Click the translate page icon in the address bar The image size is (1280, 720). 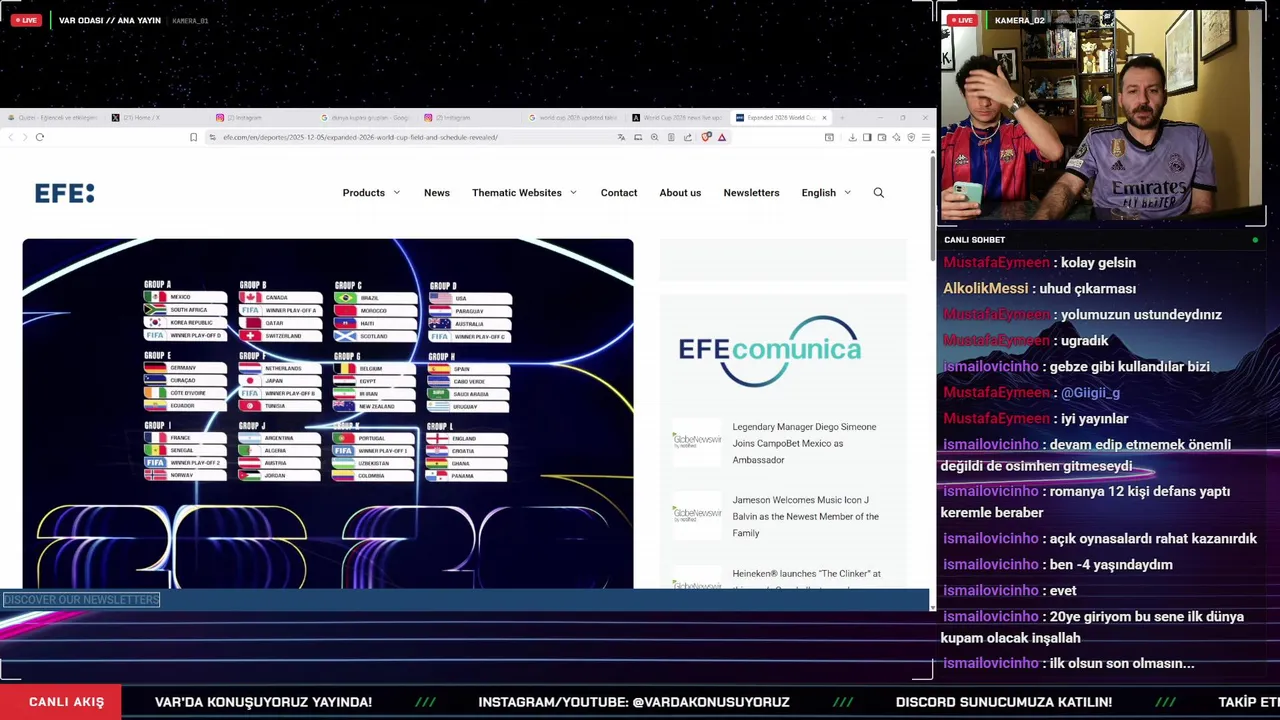pyautogui.click(x=621, y=137)
